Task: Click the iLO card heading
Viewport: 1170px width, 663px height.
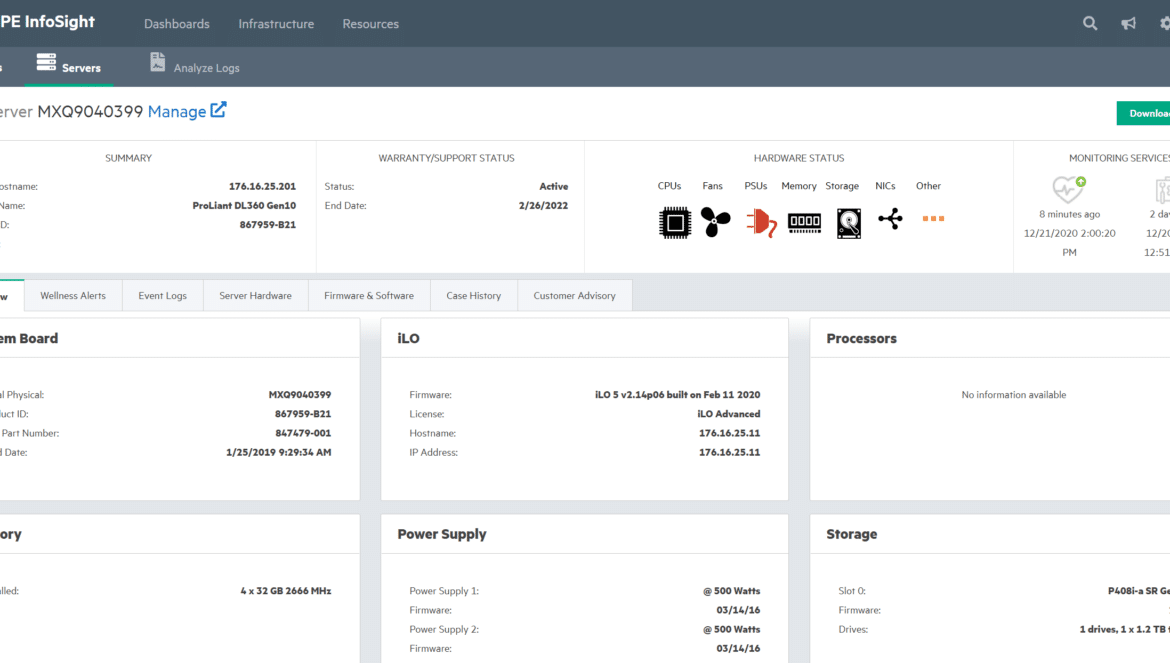Action: pyautogui.click(x=408, y=339)
